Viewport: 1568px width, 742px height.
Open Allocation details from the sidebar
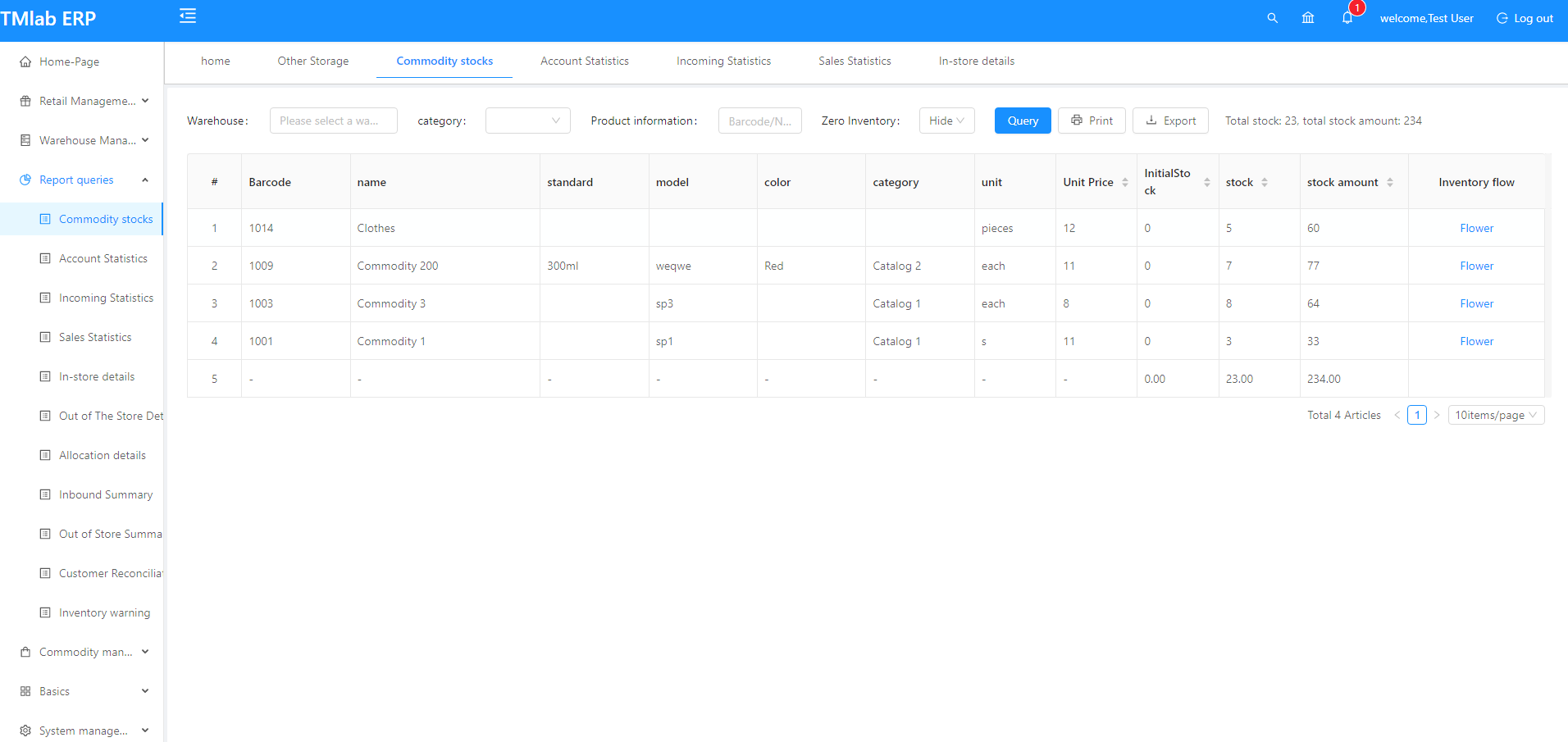coord(102,455)
